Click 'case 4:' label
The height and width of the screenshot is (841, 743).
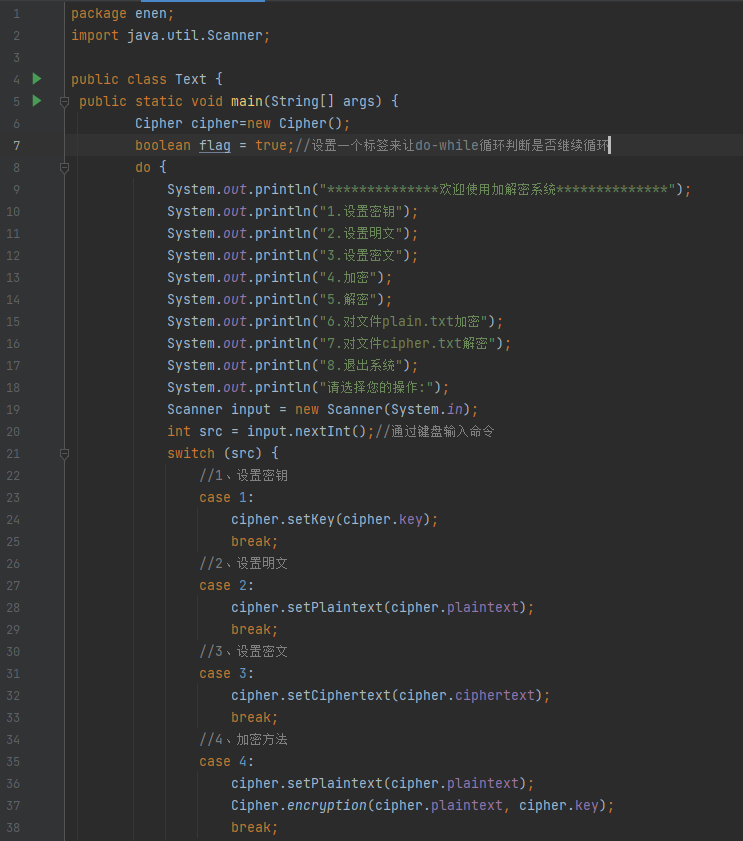click(x=226, y=761)
